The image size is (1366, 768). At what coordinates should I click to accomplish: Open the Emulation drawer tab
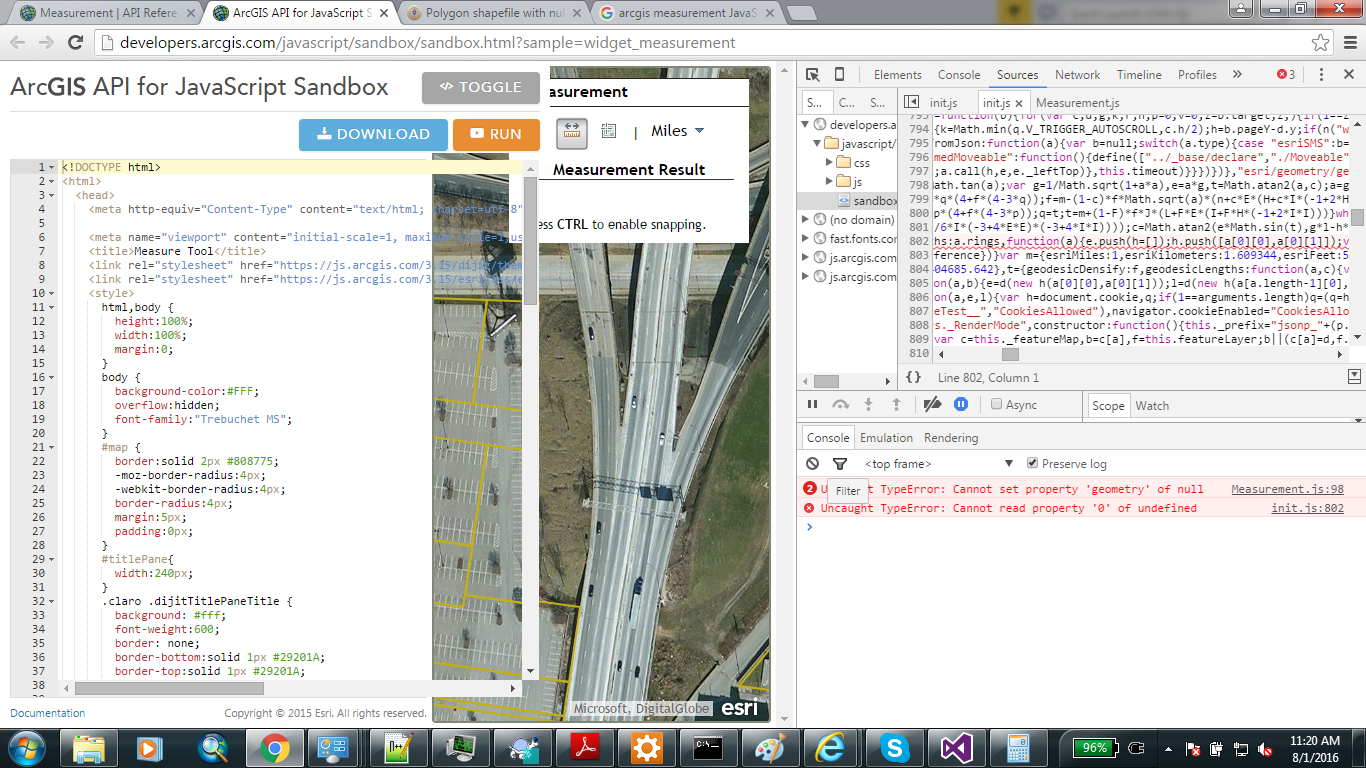pos(886,438)
